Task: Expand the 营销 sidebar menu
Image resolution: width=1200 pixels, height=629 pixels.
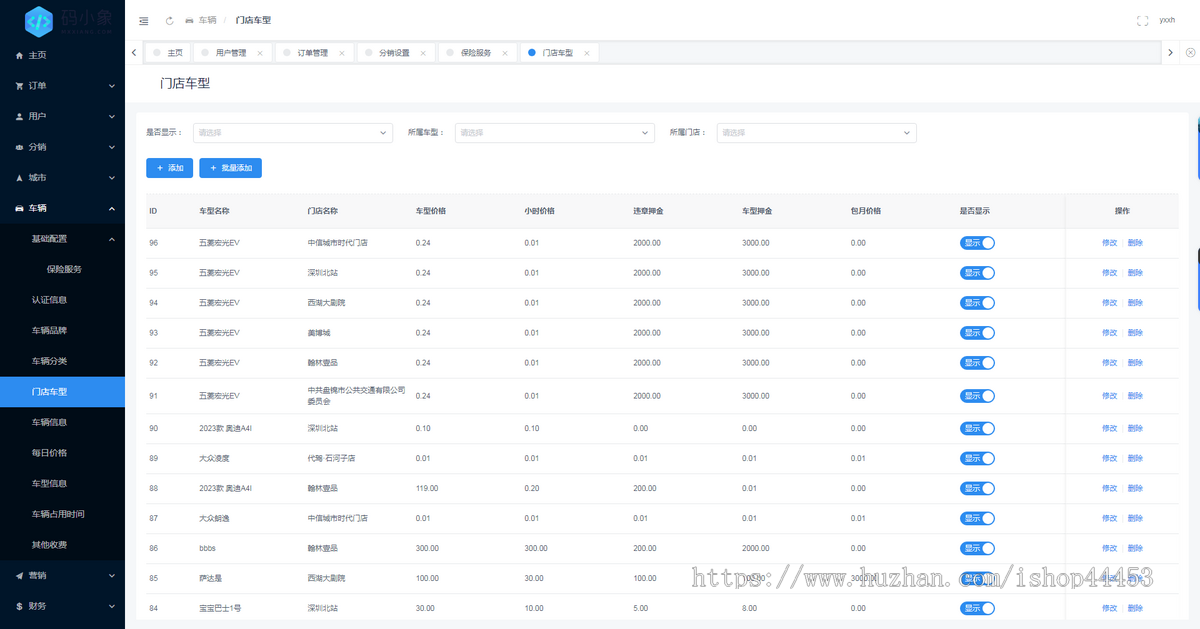Action: click(x=62, y=576)
